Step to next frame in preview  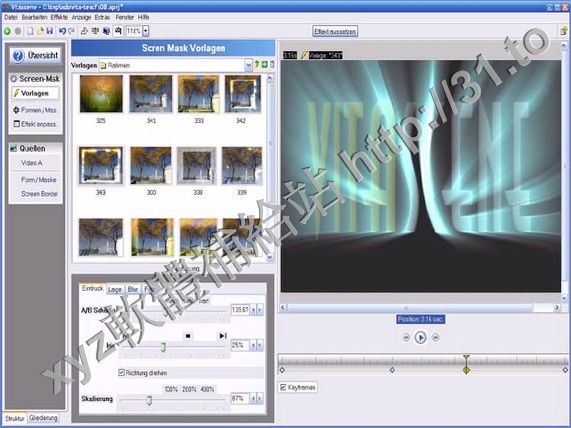click(435, 338)
